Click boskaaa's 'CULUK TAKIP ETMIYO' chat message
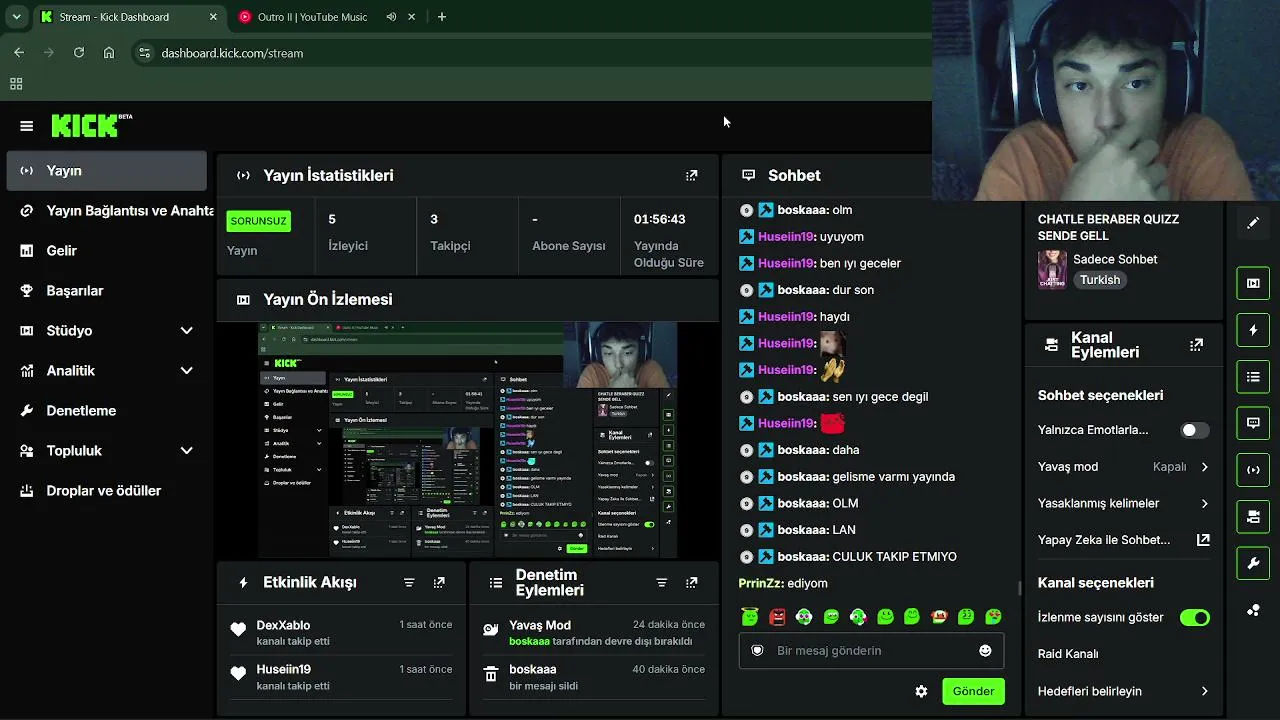Viewport: 1280px width, 720px height. tap(894, 557)
